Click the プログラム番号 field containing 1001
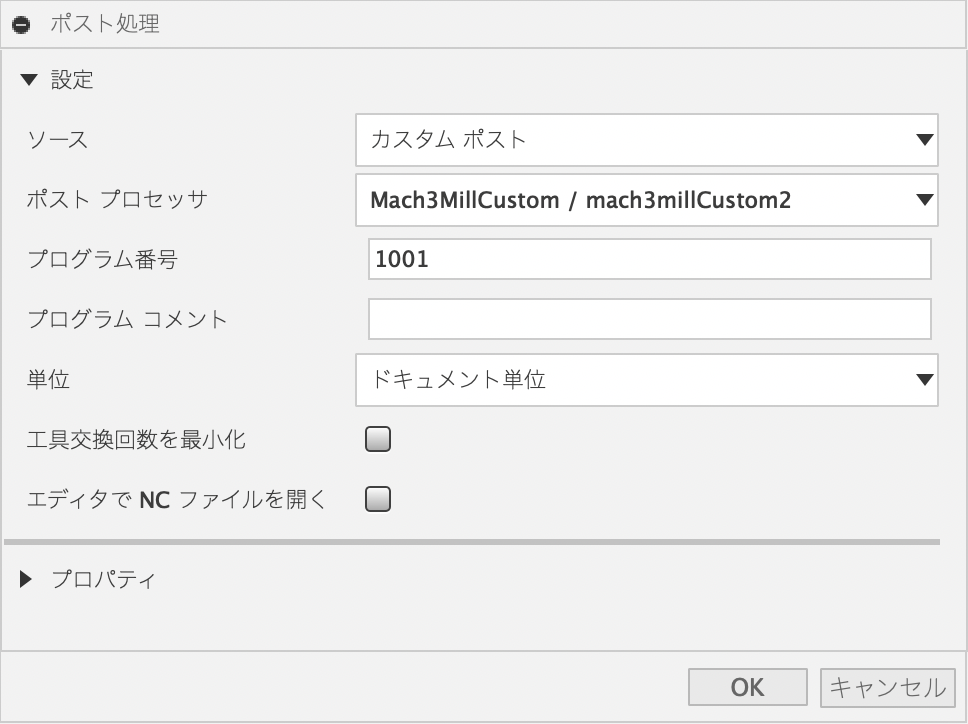Image resolution: width=968 pixels, height=724 pixels. (649, 259)
